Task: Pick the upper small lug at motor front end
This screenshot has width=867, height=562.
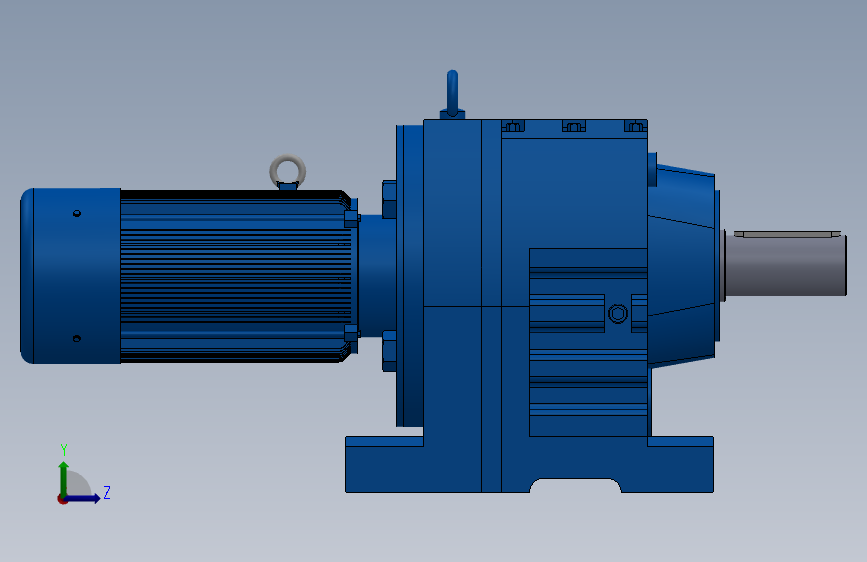Action: click(352, 218)
